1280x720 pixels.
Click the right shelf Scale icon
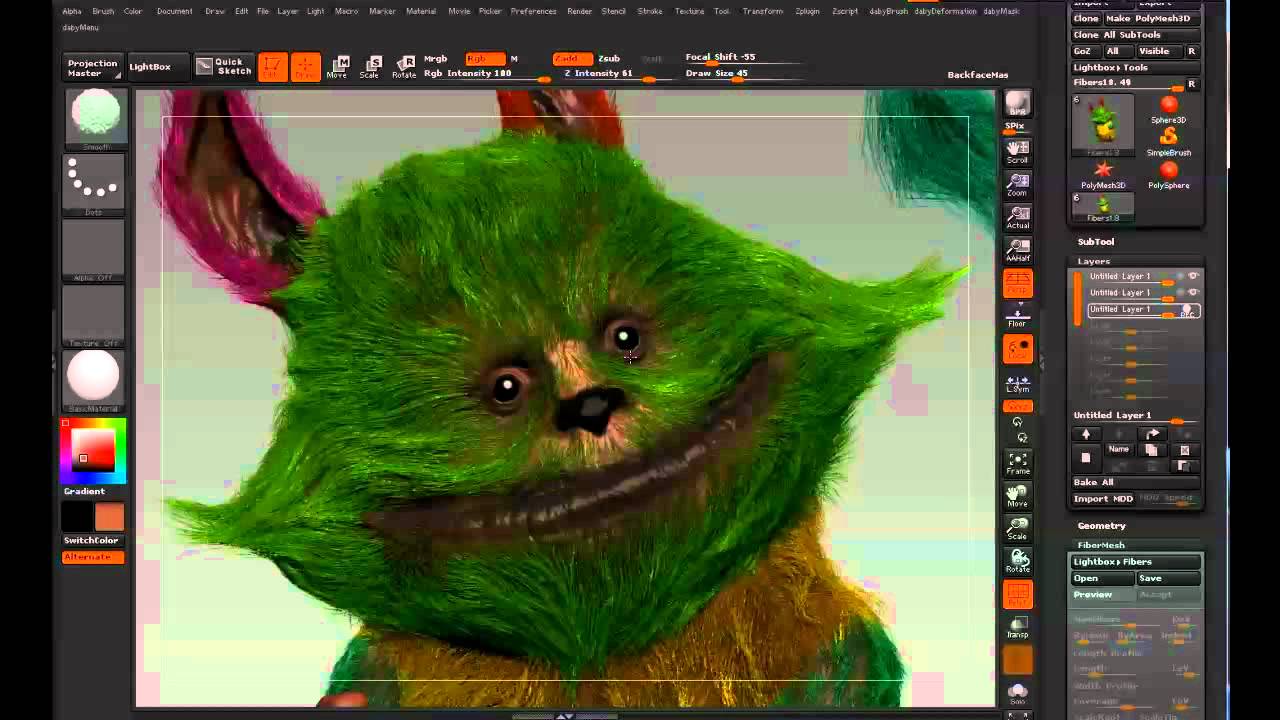(x=1017, y=529)
